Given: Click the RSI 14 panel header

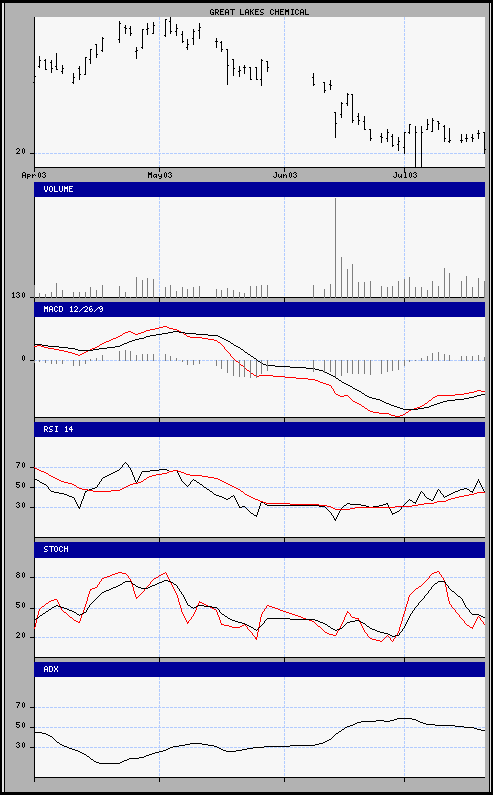Looking at the screenshot, I should (260, 429).
